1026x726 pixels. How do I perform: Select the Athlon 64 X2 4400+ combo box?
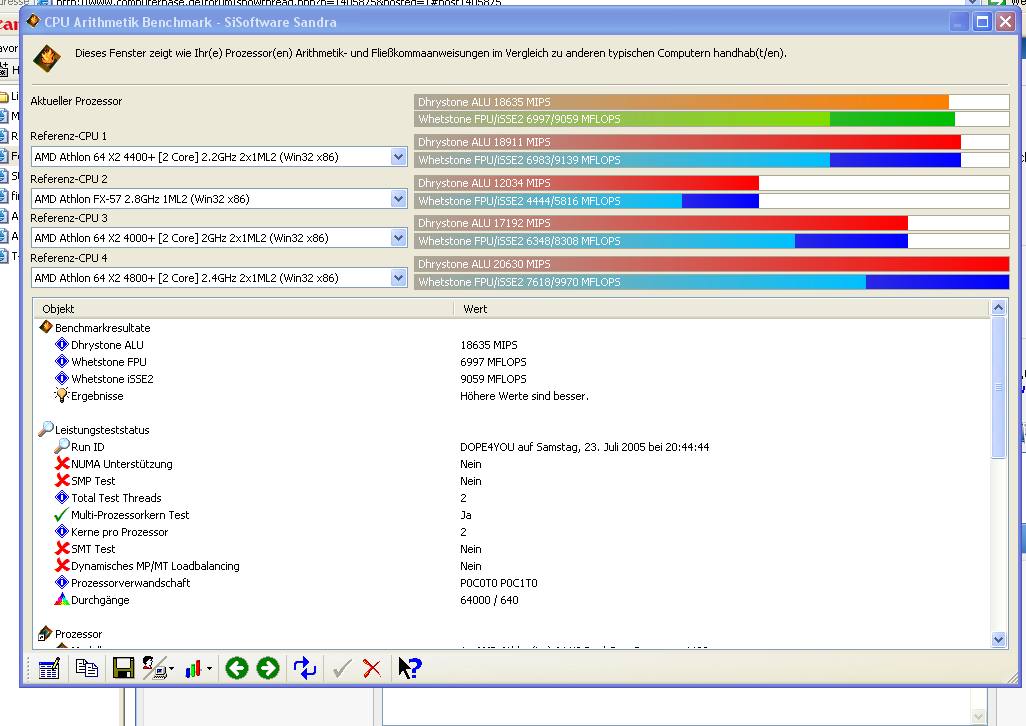pos(219,157)
